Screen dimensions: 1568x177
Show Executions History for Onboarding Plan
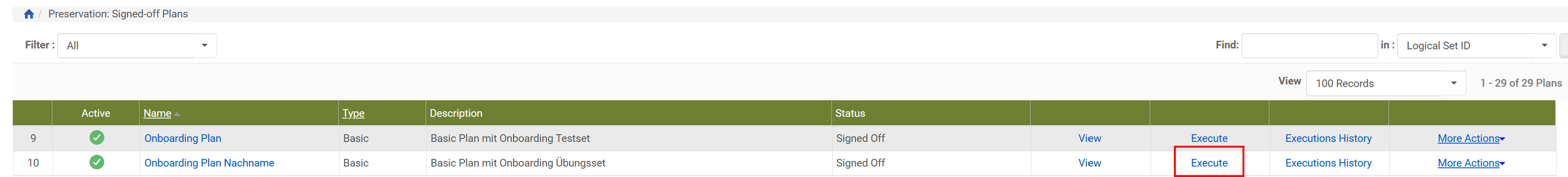click(1328, 138)
